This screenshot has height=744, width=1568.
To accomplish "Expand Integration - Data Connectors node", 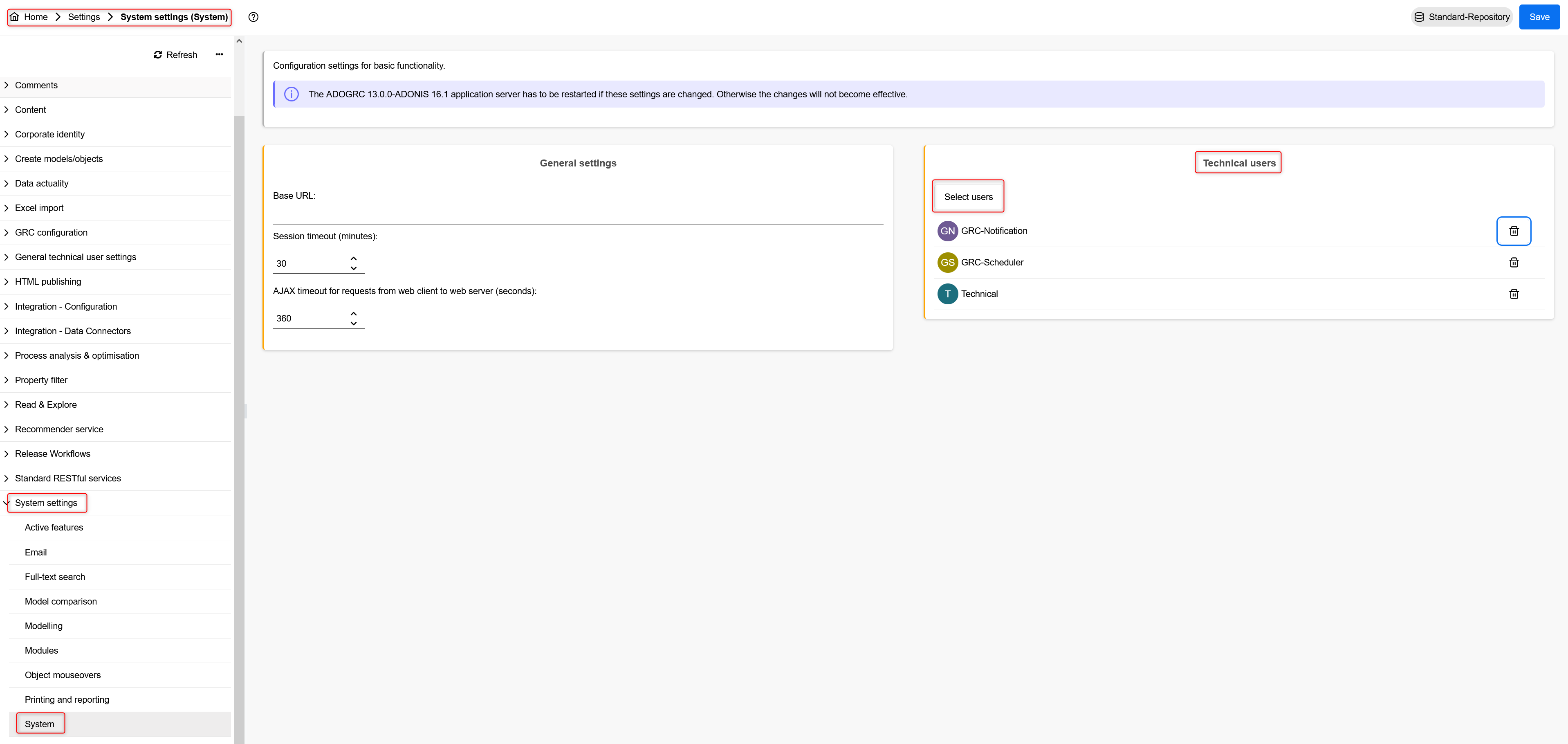I will tap(7, 331).
